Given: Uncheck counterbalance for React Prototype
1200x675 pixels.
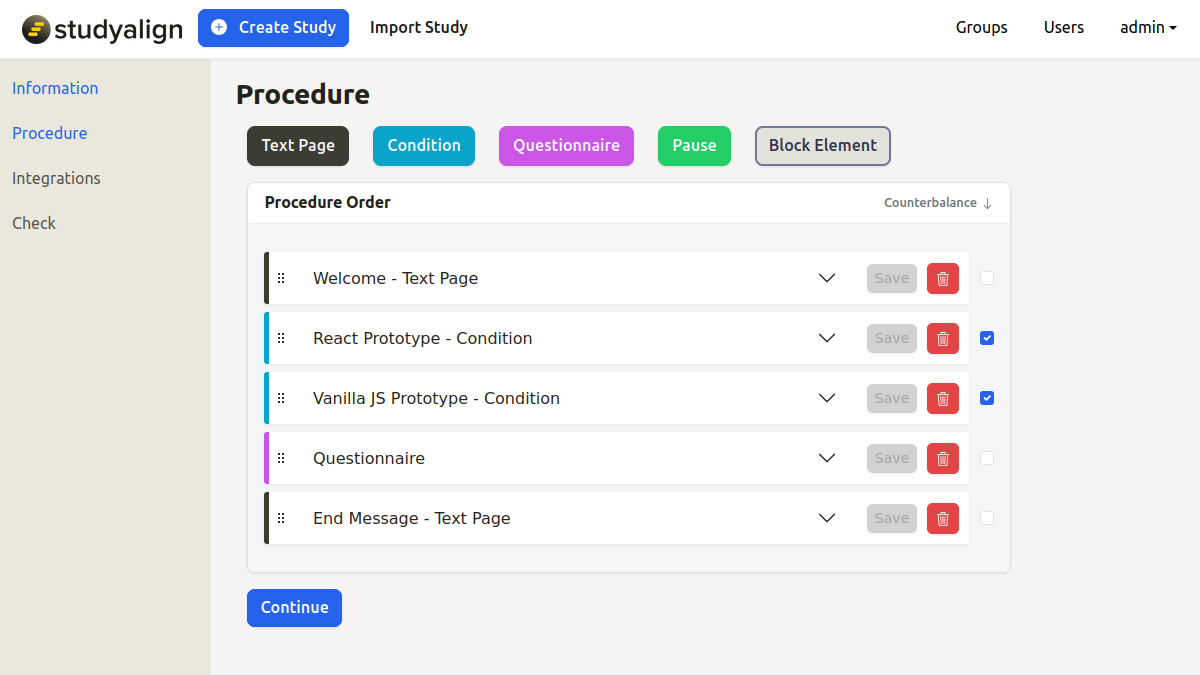Looking at the screenshot, I should (987, 338).
